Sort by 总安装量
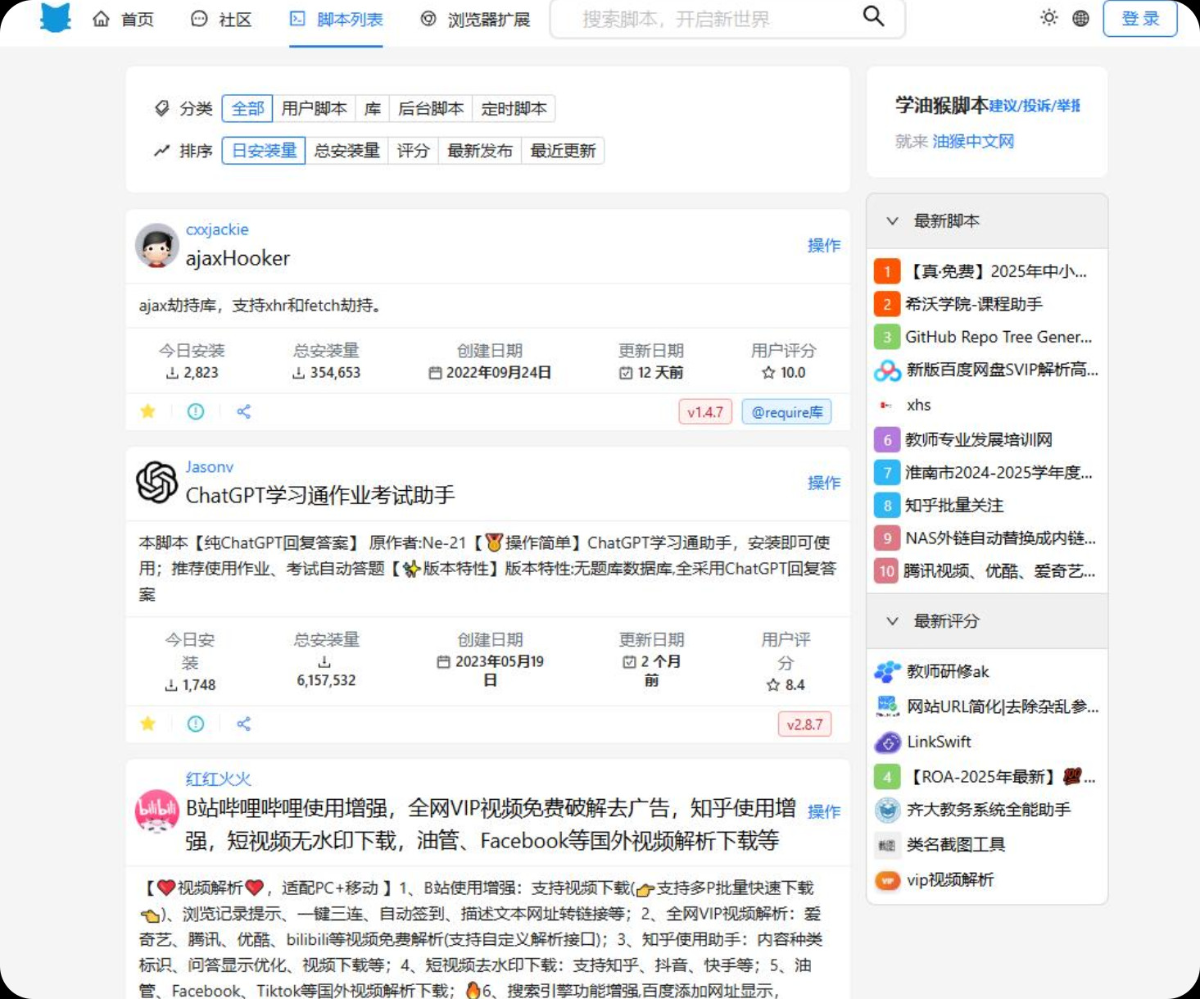1200x999 pixels. click(x=347, y=151)
